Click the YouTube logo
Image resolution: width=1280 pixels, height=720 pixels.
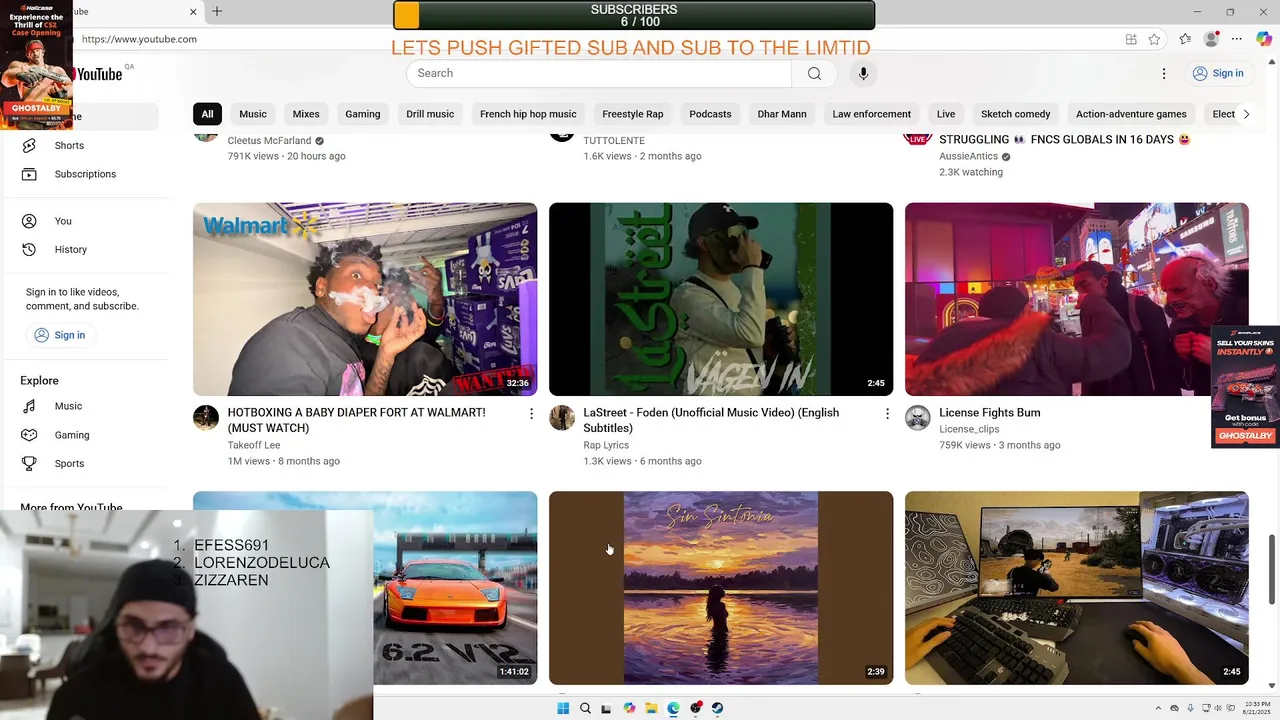point(99,74)
